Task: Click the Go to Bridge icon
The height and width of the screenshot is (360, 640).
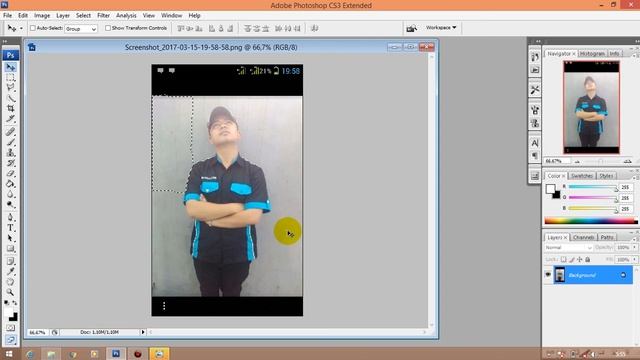Action: (x=411, y=28)
